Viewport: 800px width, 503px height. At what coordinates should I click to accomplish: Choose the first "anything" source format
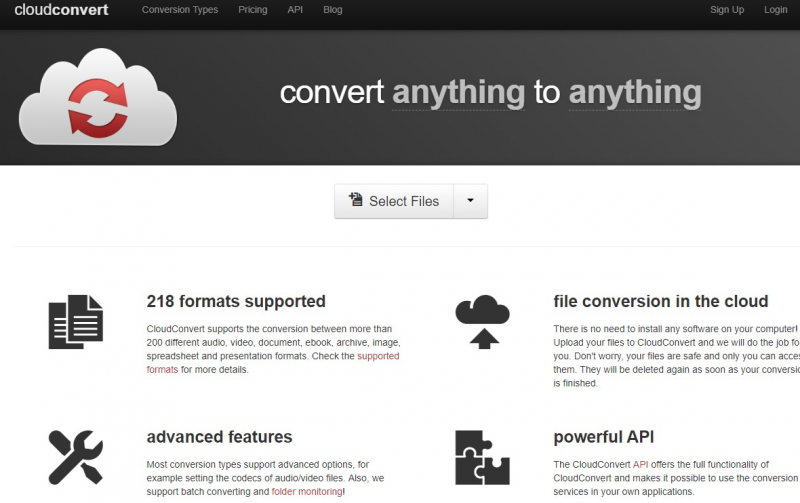(x=458, y=93)
